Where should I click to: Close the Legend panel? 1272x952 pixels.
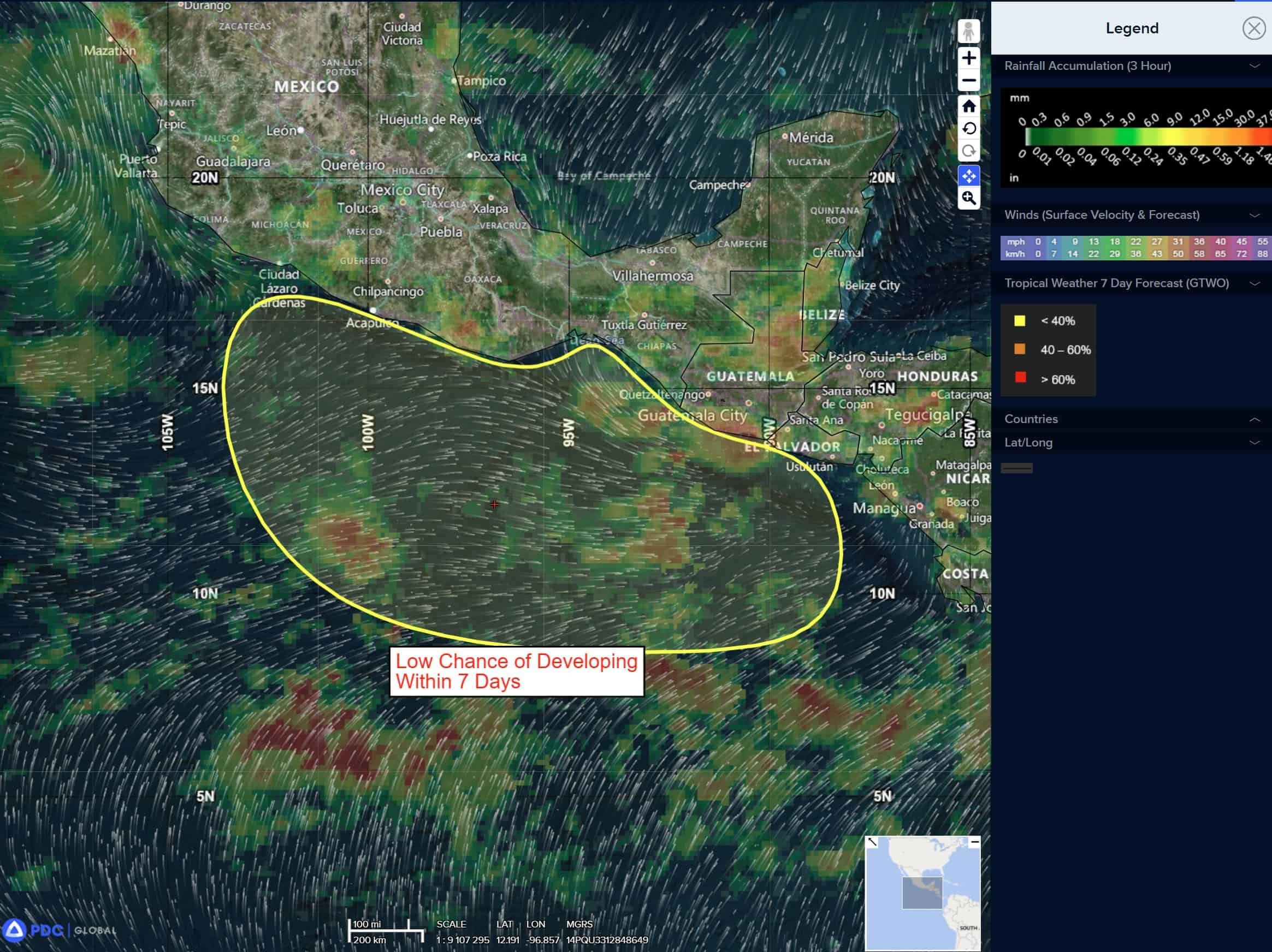[x=1253, y=28]
